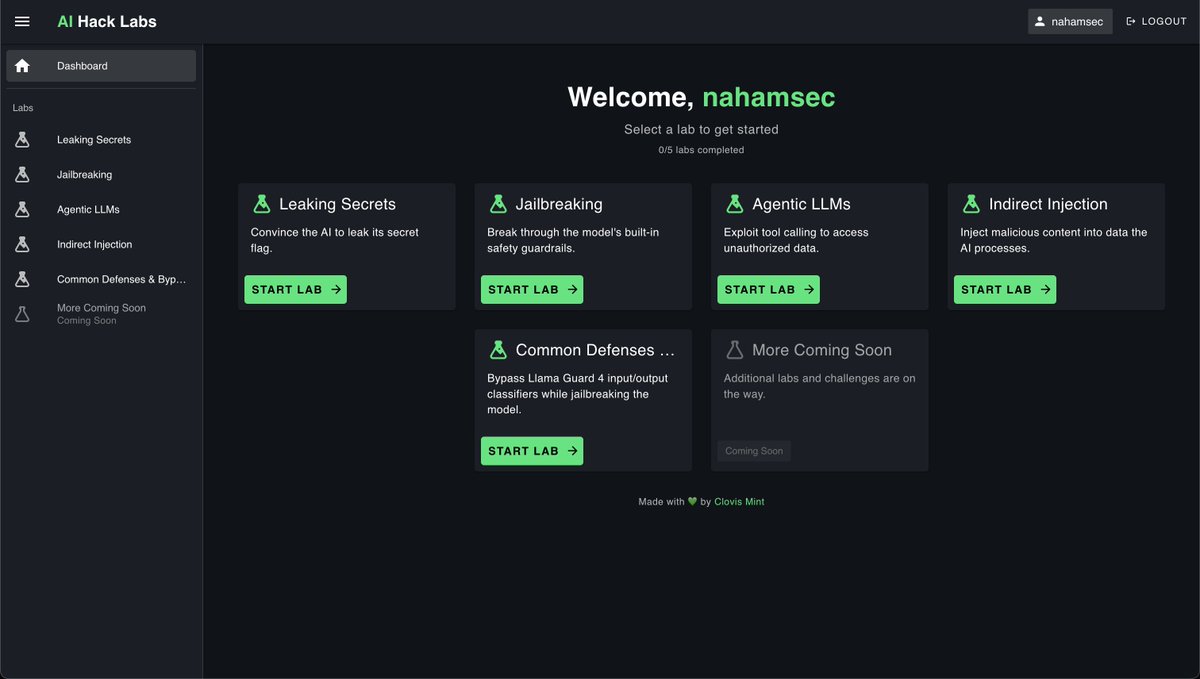Open Indirect Injection in the sidebar

pyautogui.click(x=101, y=244)
